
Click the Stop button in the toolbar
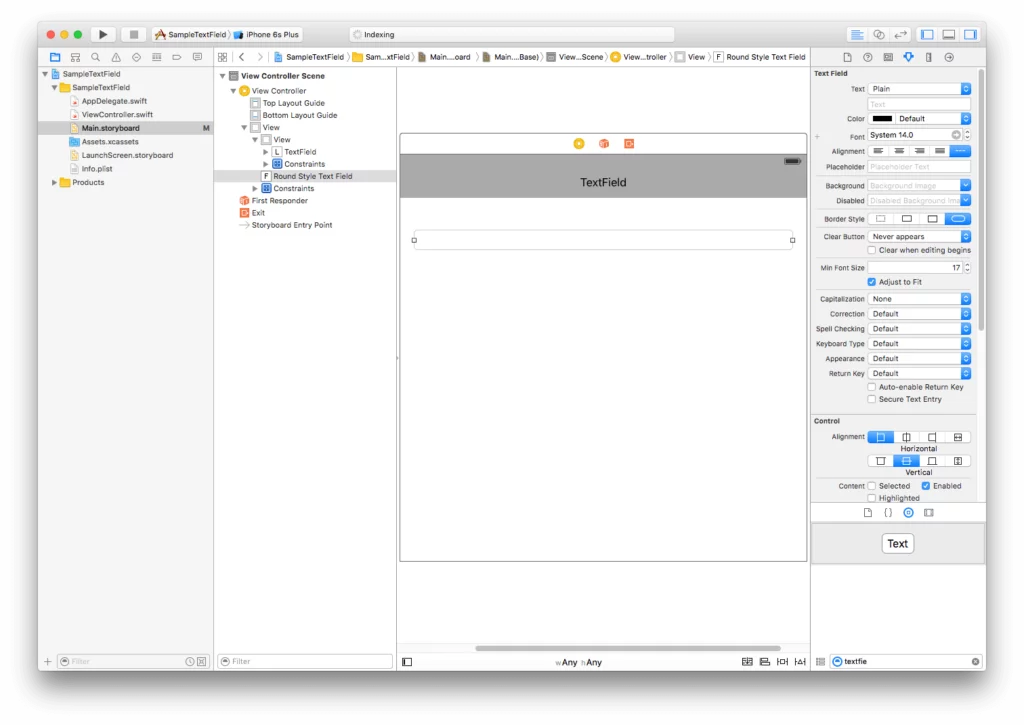pos(134,34)
